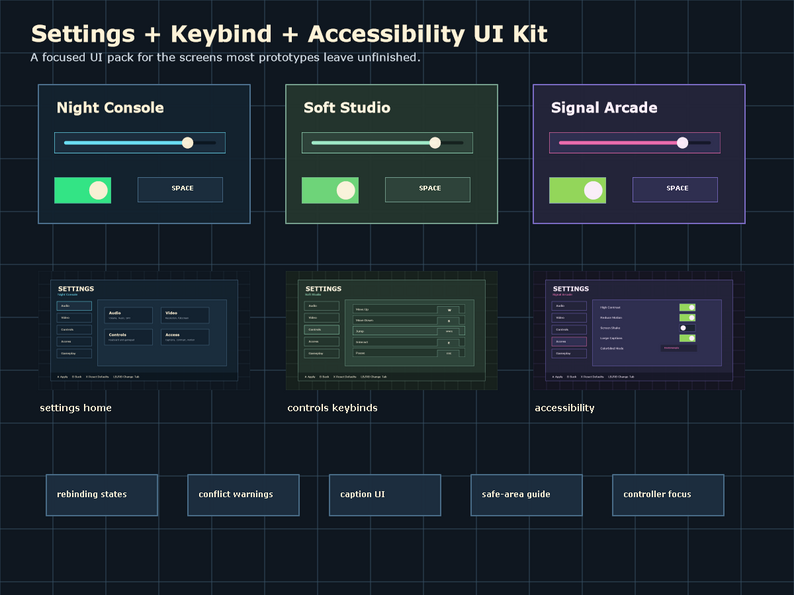Viewport: 794px width, 595px height.
Task: Click the 'Settings + Keybind + Accessibility UI Kit' title
Action: click(x=289, y=34)
